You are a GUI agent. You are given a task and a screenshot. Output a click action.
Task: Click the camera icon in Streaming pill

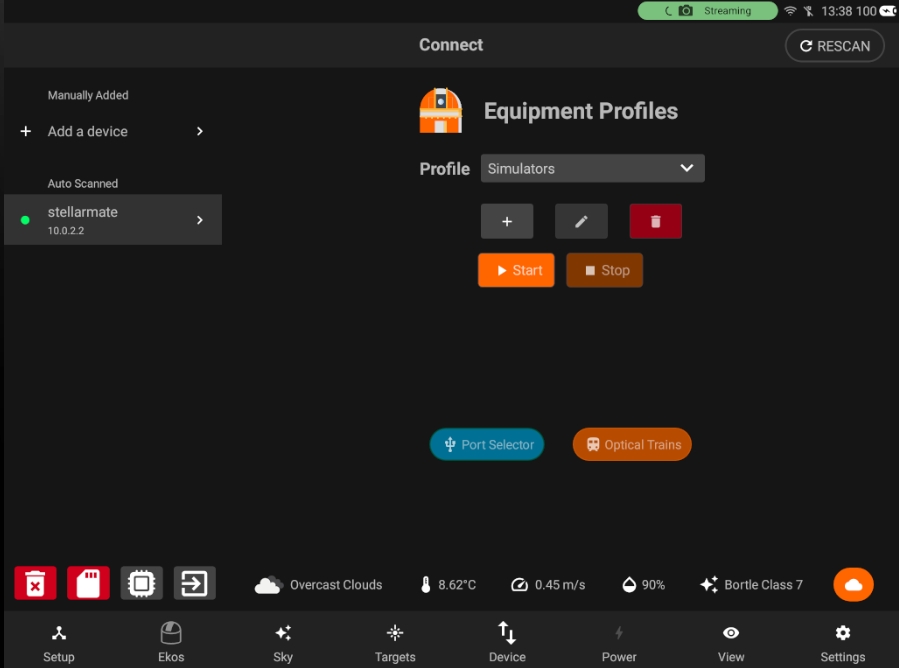click(685, 11)
